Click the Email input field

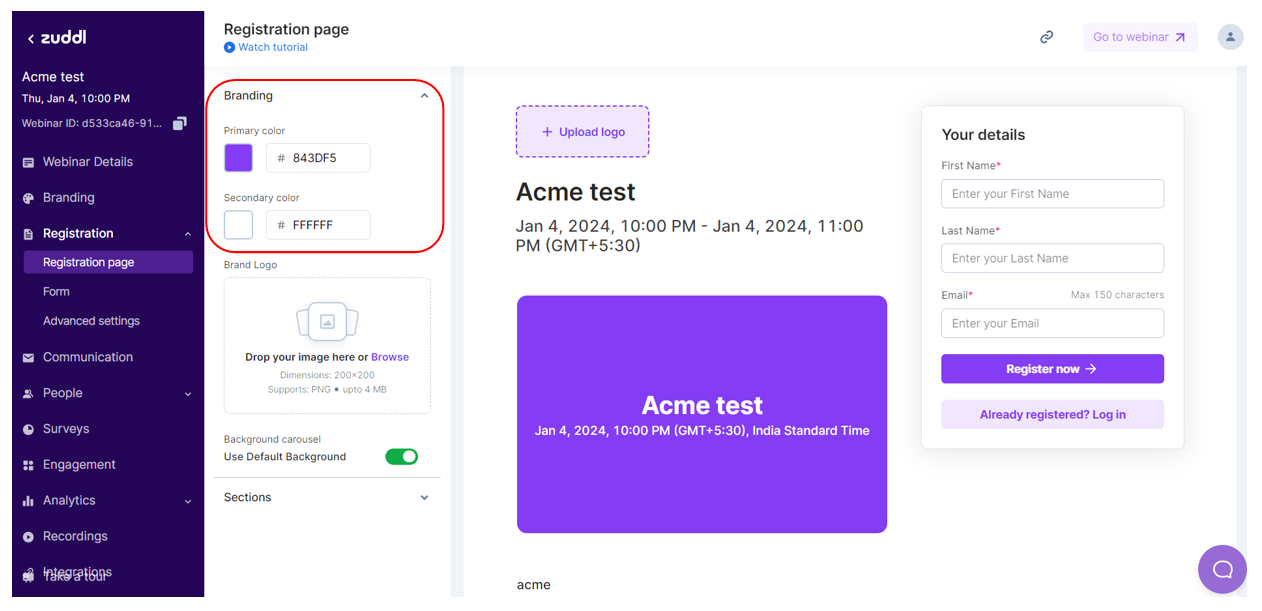tap(1052, 323)
